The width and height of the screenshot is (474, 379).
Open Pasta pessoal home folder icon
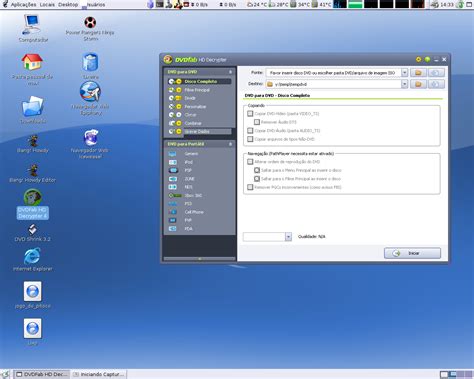32,70
